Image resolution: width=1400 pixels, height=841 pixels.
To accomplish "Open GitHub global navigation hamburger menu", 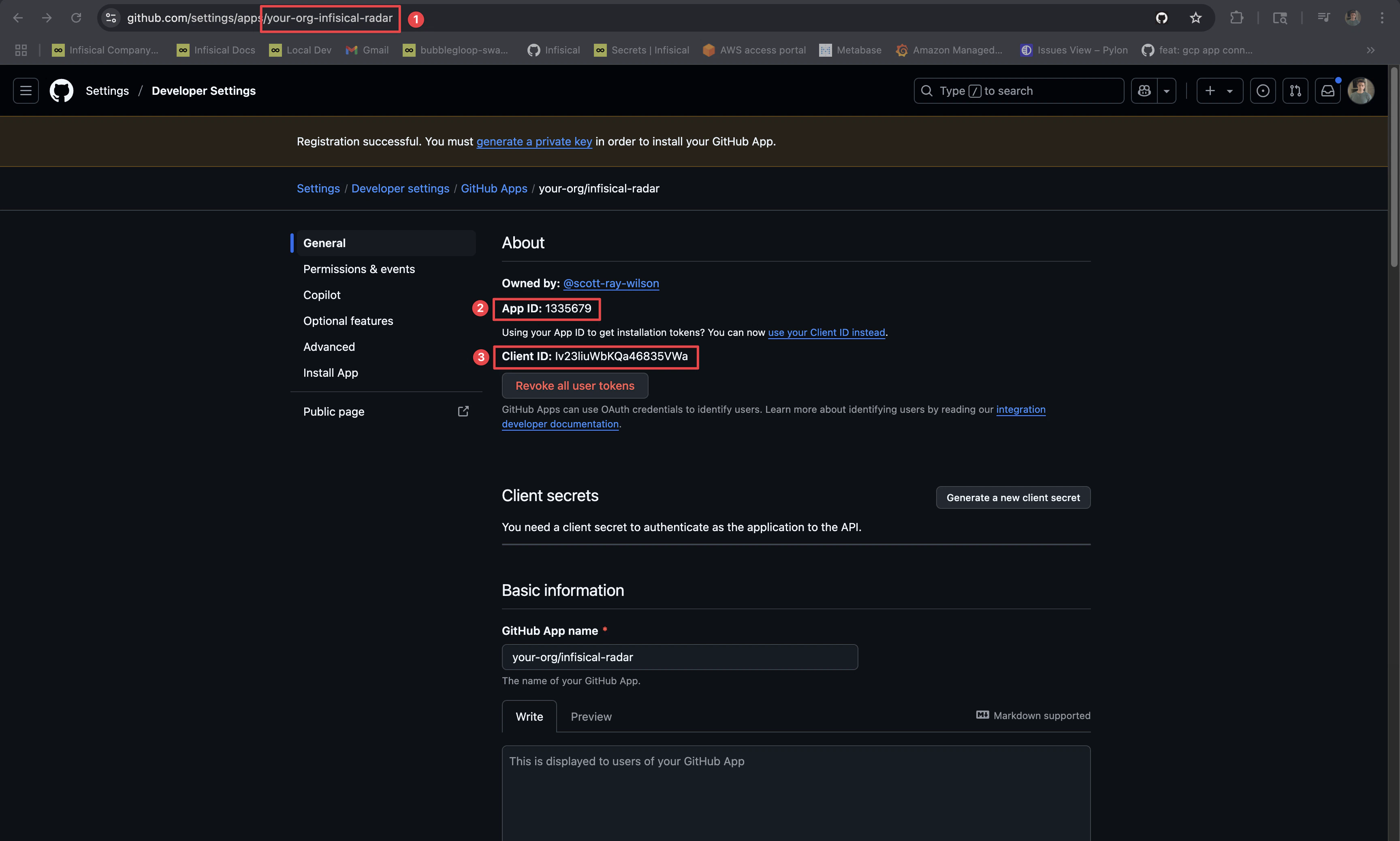I will click(26, 91).
